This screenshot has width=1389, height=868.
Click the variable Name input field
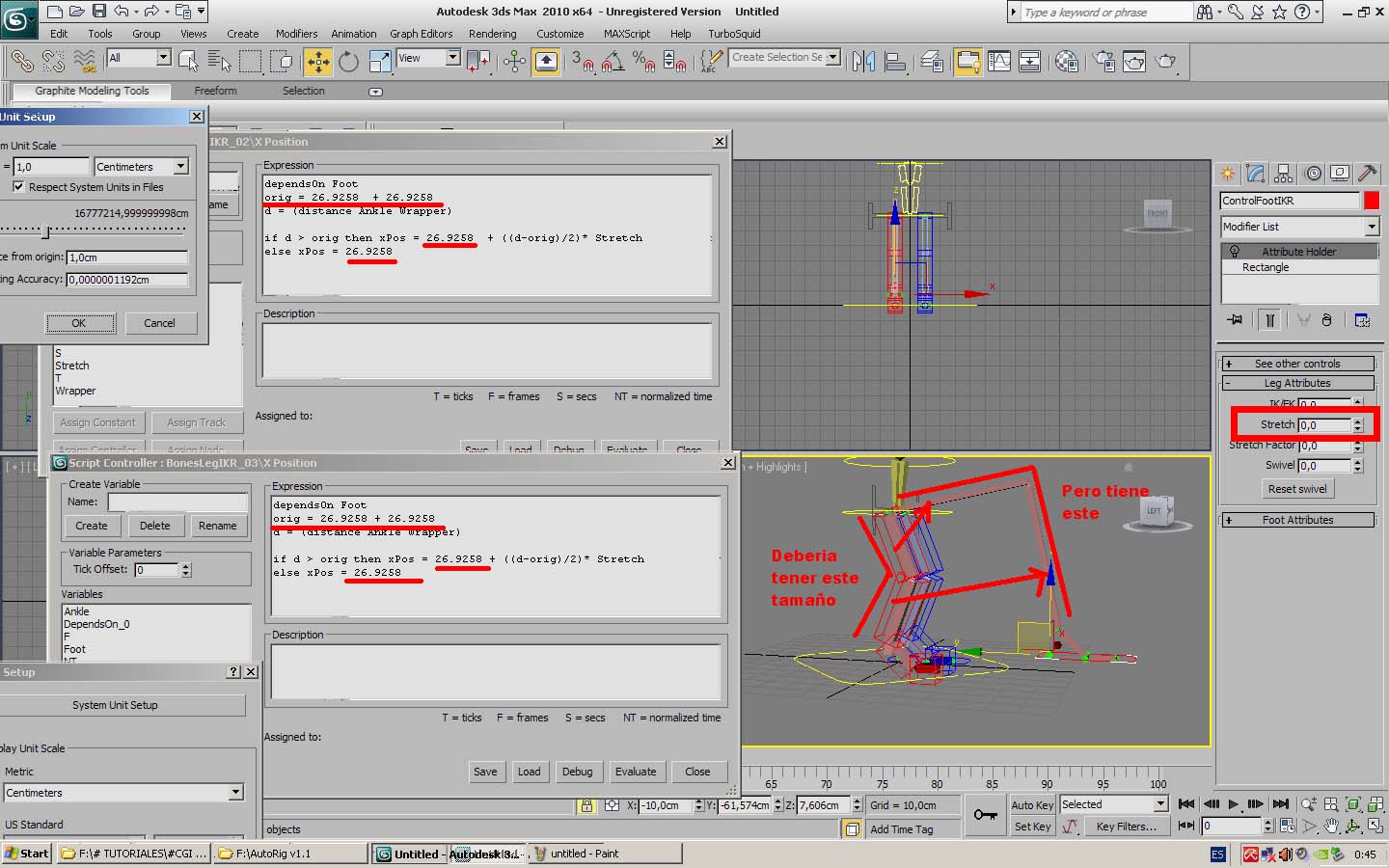[177, 502]
